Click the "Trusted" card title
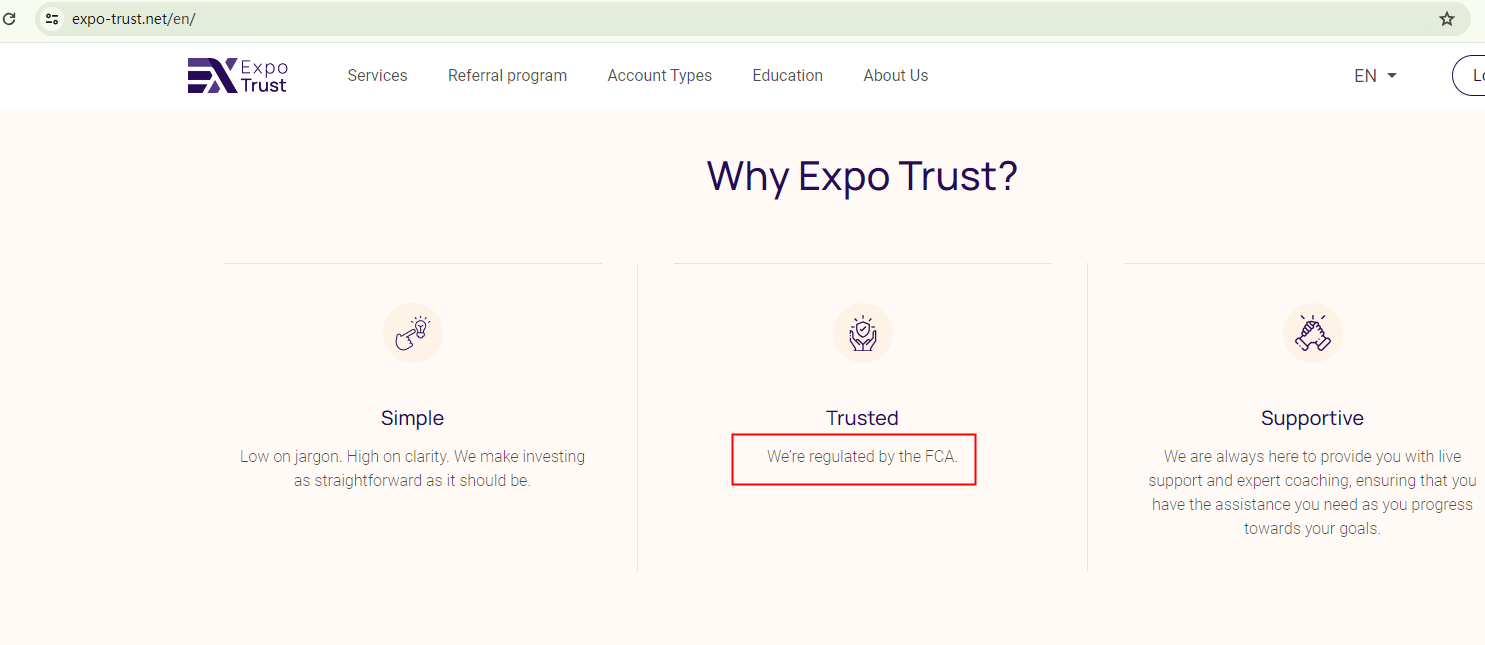1485x645 pixels. coord(862,418)
